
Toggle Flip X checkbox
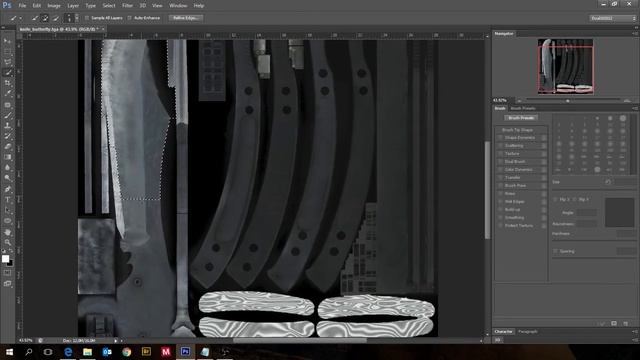tap(555, 200)
